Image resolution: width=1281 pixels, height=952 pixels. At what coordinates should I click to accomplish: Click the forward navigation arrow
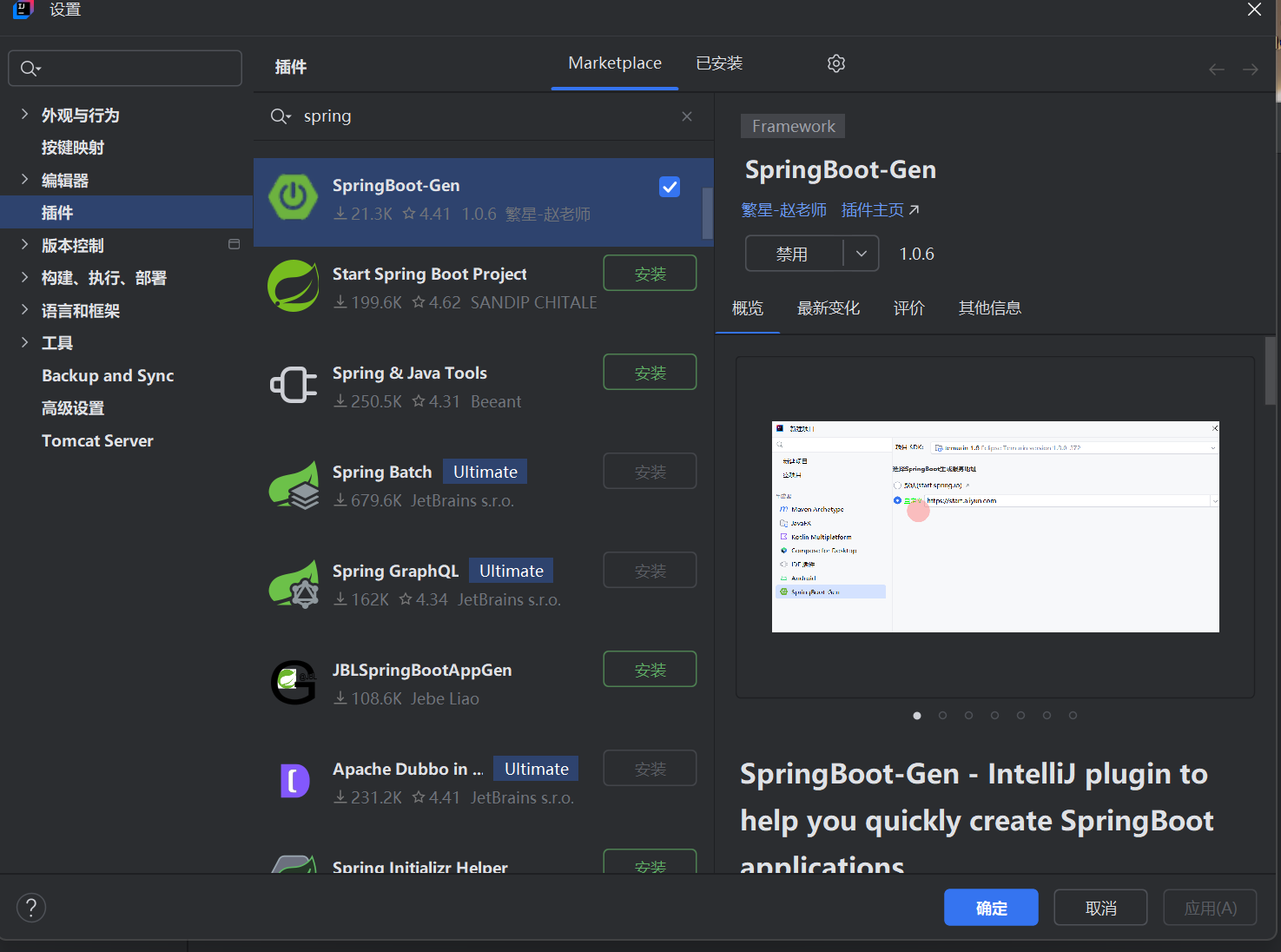tap(1251, 69)
